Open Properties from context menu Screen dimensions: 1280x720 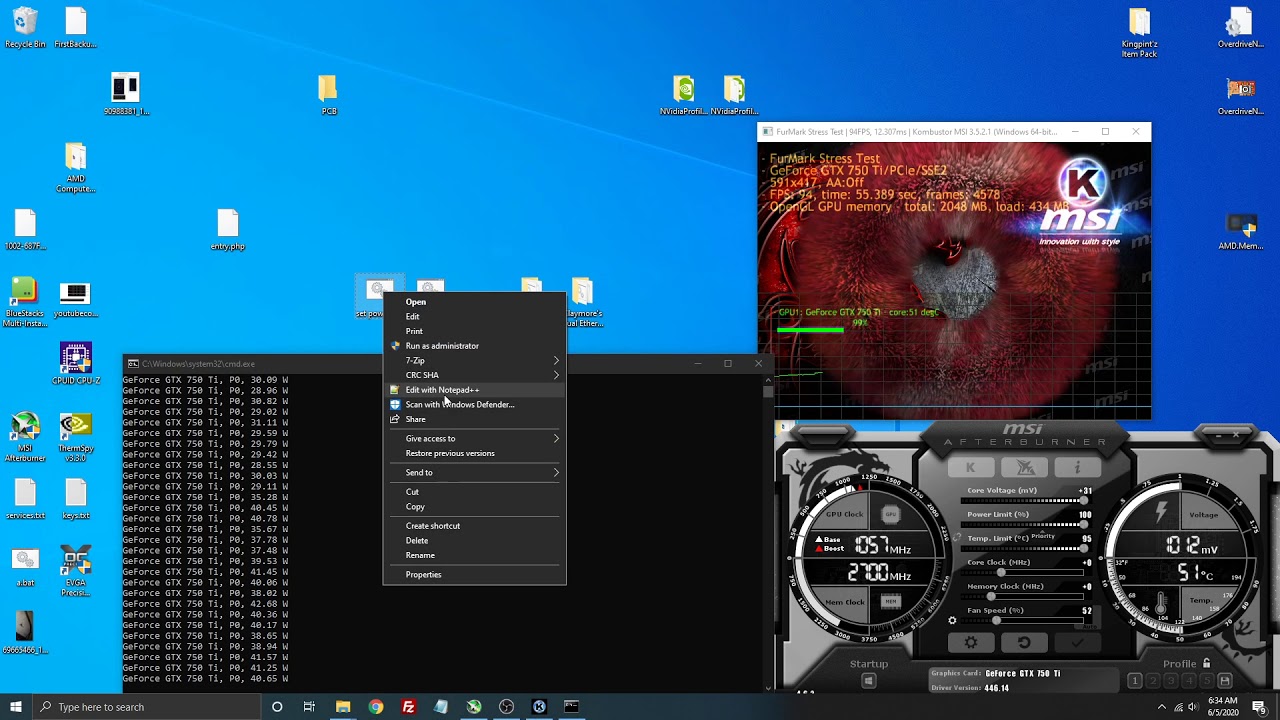[x=475, y=574]
